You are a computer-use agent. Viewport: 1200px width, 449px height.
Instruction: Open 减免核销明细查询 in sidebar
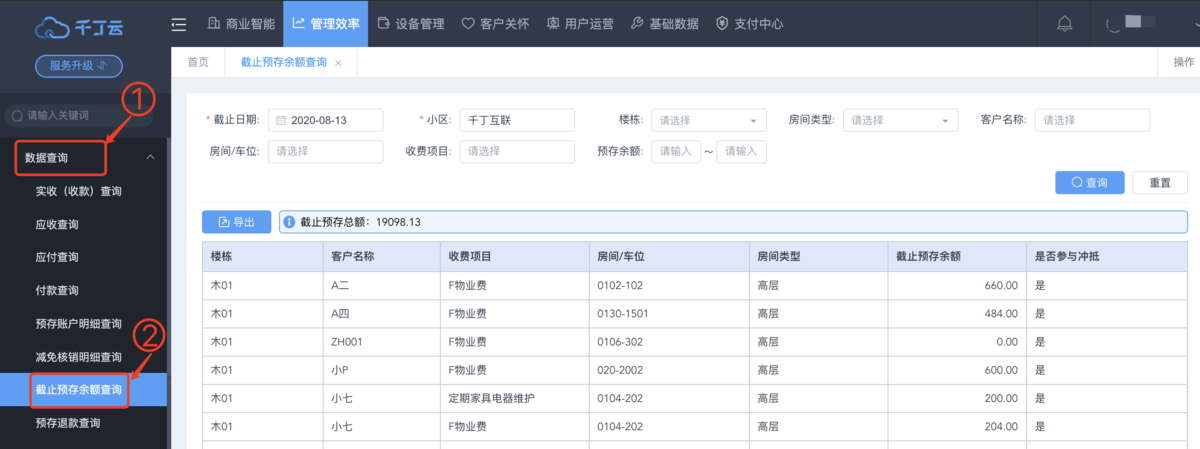pos(78,357)
